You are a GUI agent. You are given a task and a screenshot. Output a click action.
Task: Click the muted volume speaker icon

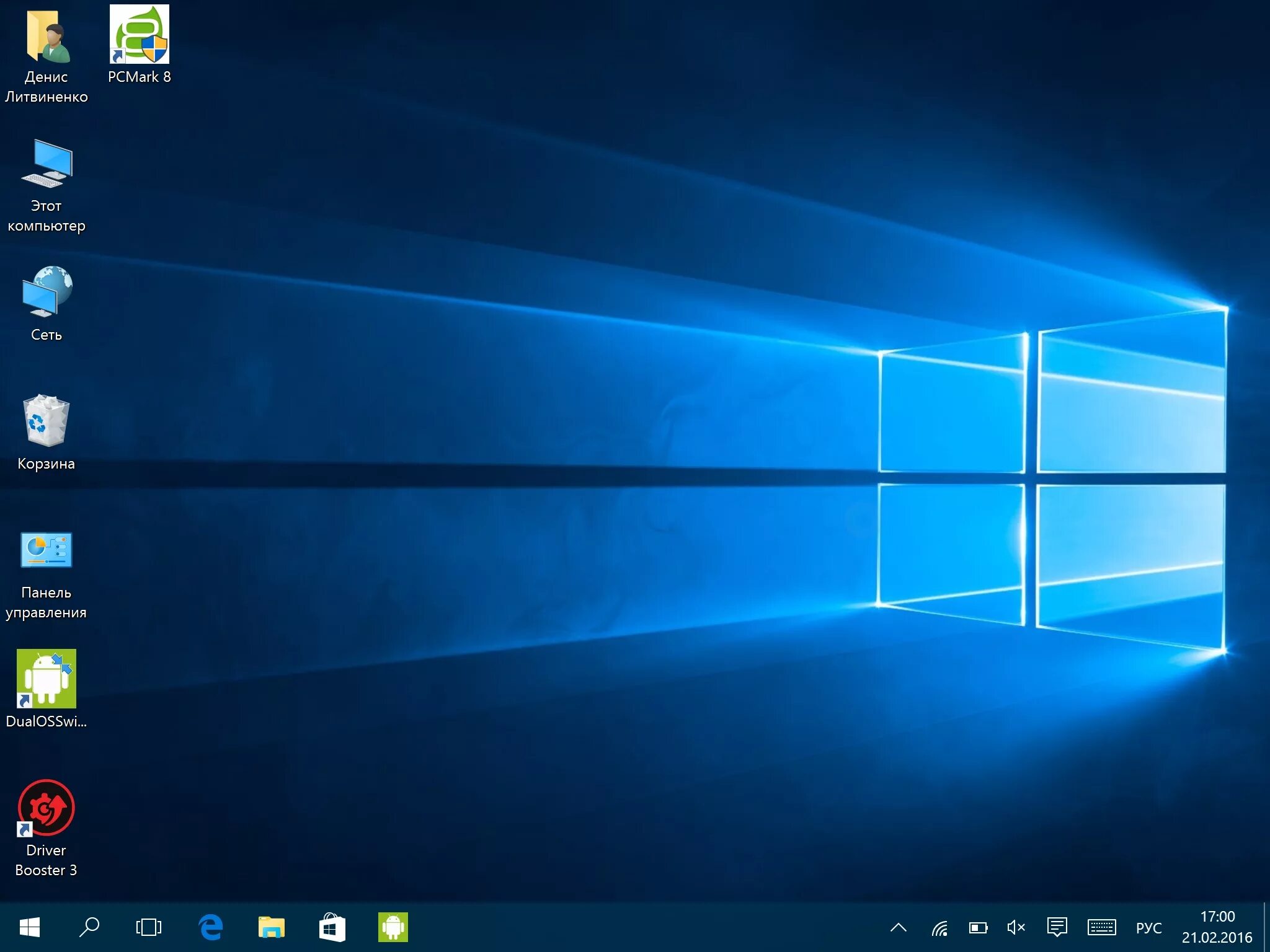1016,928
